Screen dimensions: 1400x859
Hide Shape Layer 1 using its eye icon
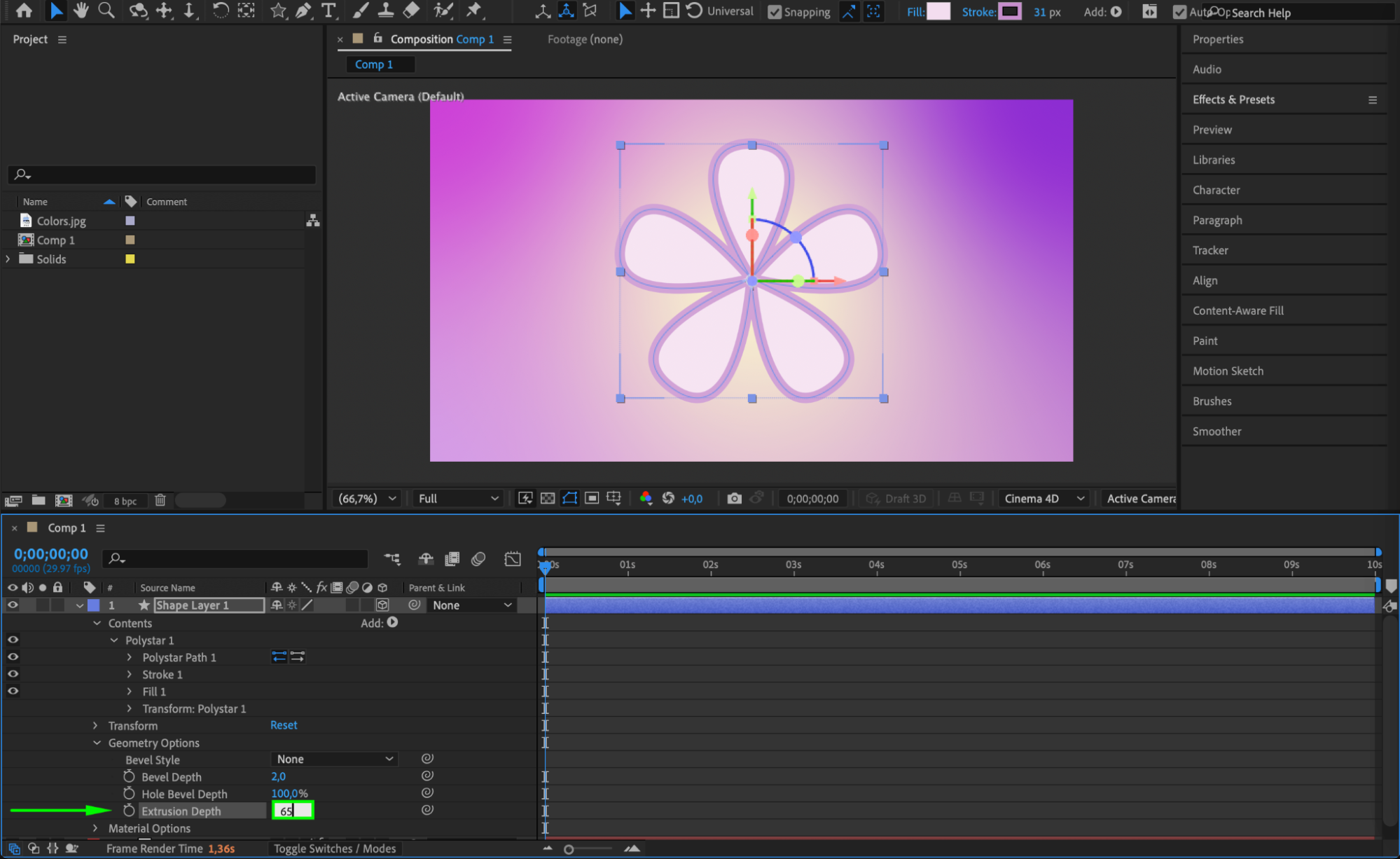click(x=13, y=605)
